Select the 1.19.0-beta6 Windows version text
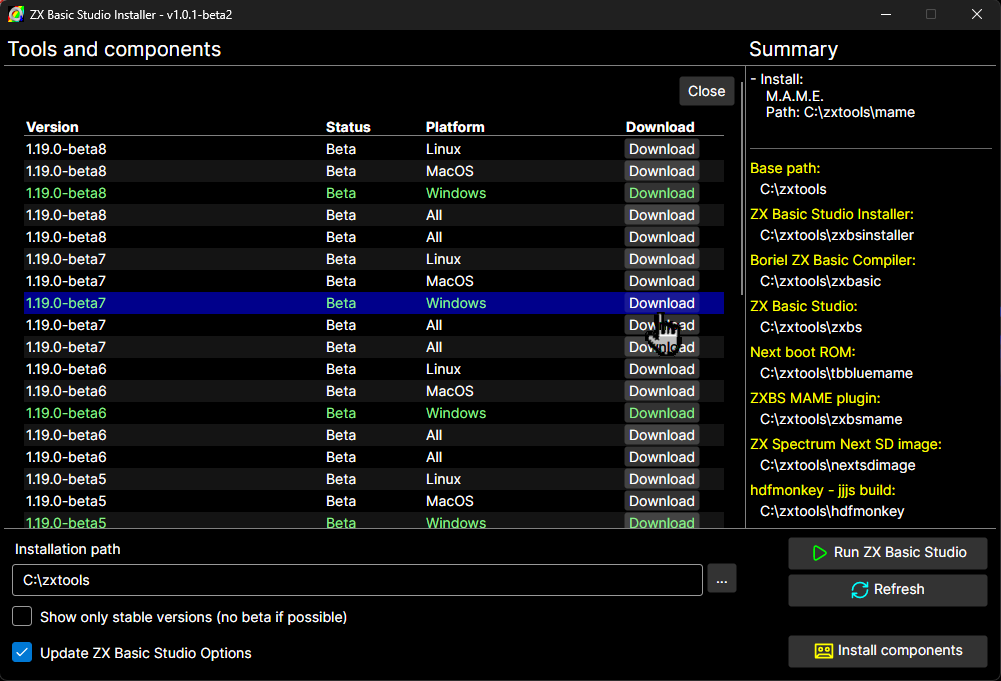This screenshot has width=1001, height=681. tap(66, 413)
